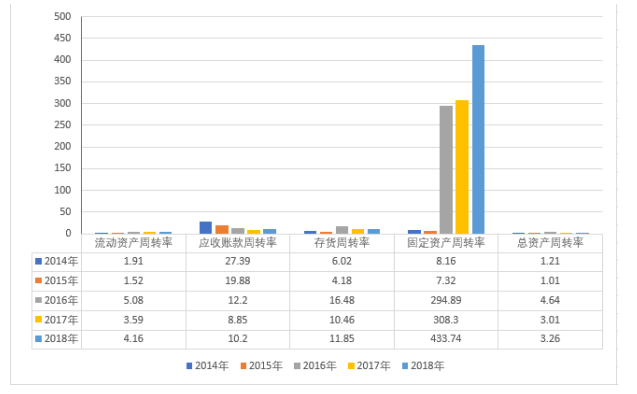Click the 2017年 legend label below the chart
This screenshot has width=637, height=394.
(x=373, y=366)
